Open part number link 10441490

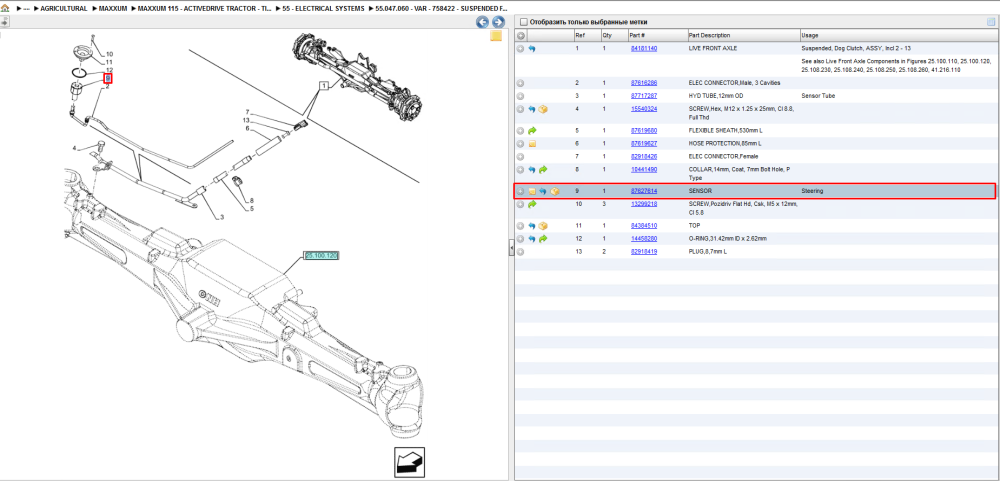click(x=644, y=170)
